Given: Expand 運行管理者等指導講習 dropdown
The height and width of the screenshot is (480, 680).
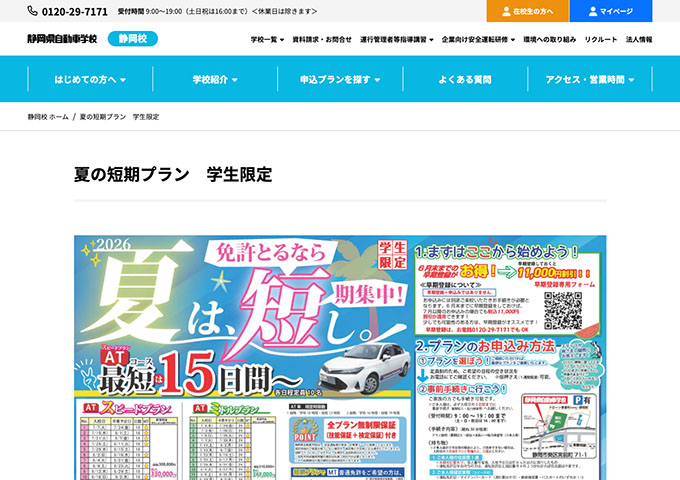Looking at the screenshot, I should (396, 39).
